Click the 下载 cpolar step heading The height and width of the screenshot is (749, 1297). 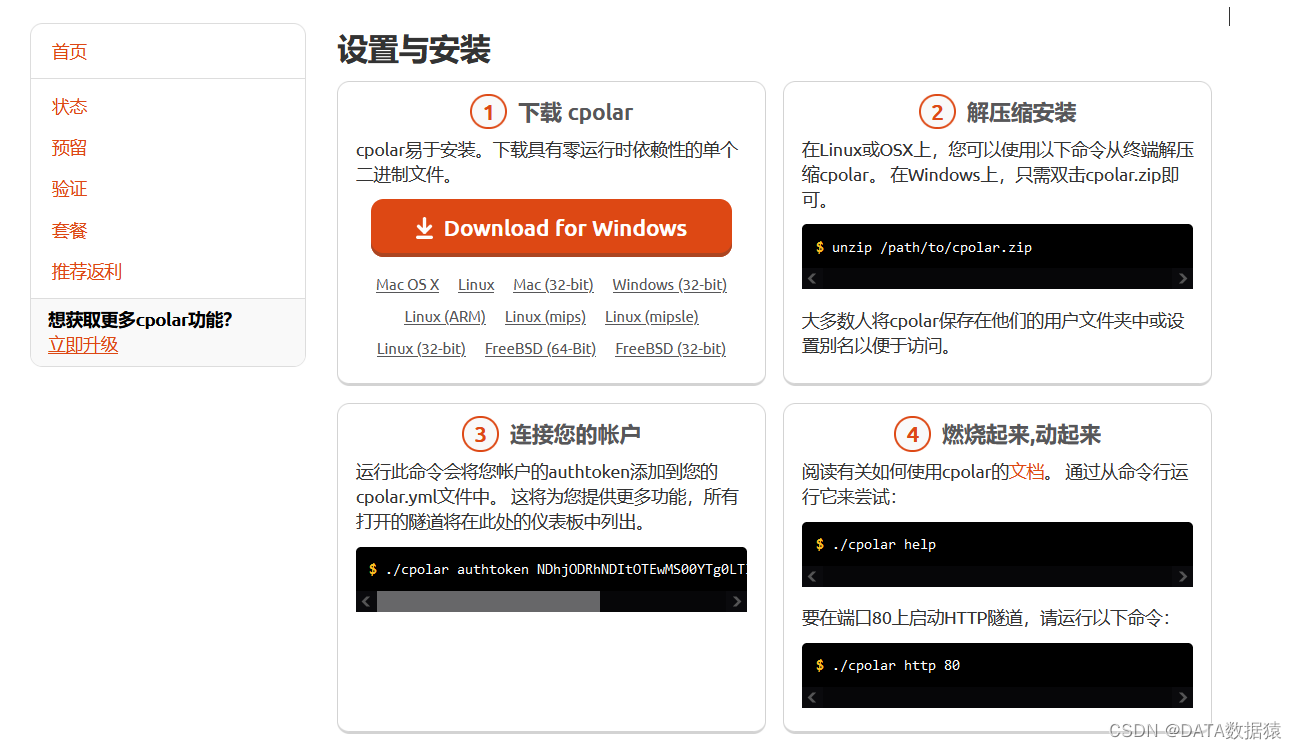(575, 113)
